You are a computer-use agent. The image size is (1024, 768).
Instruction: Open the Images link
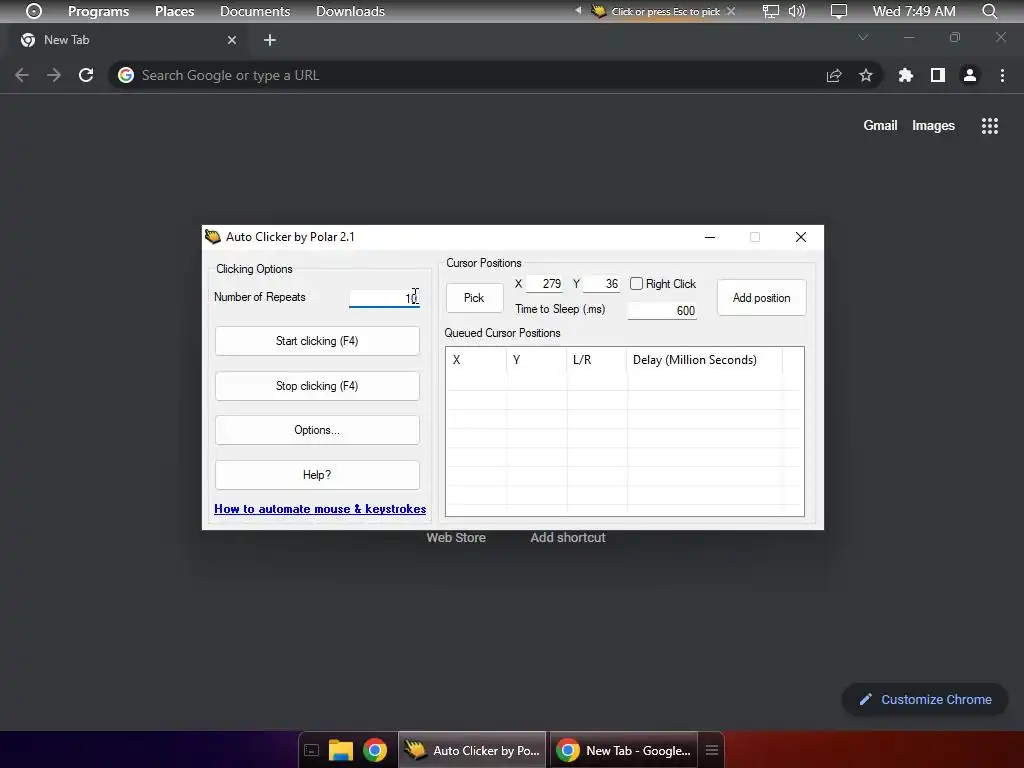pyautogui.click(x=933, y=125)
